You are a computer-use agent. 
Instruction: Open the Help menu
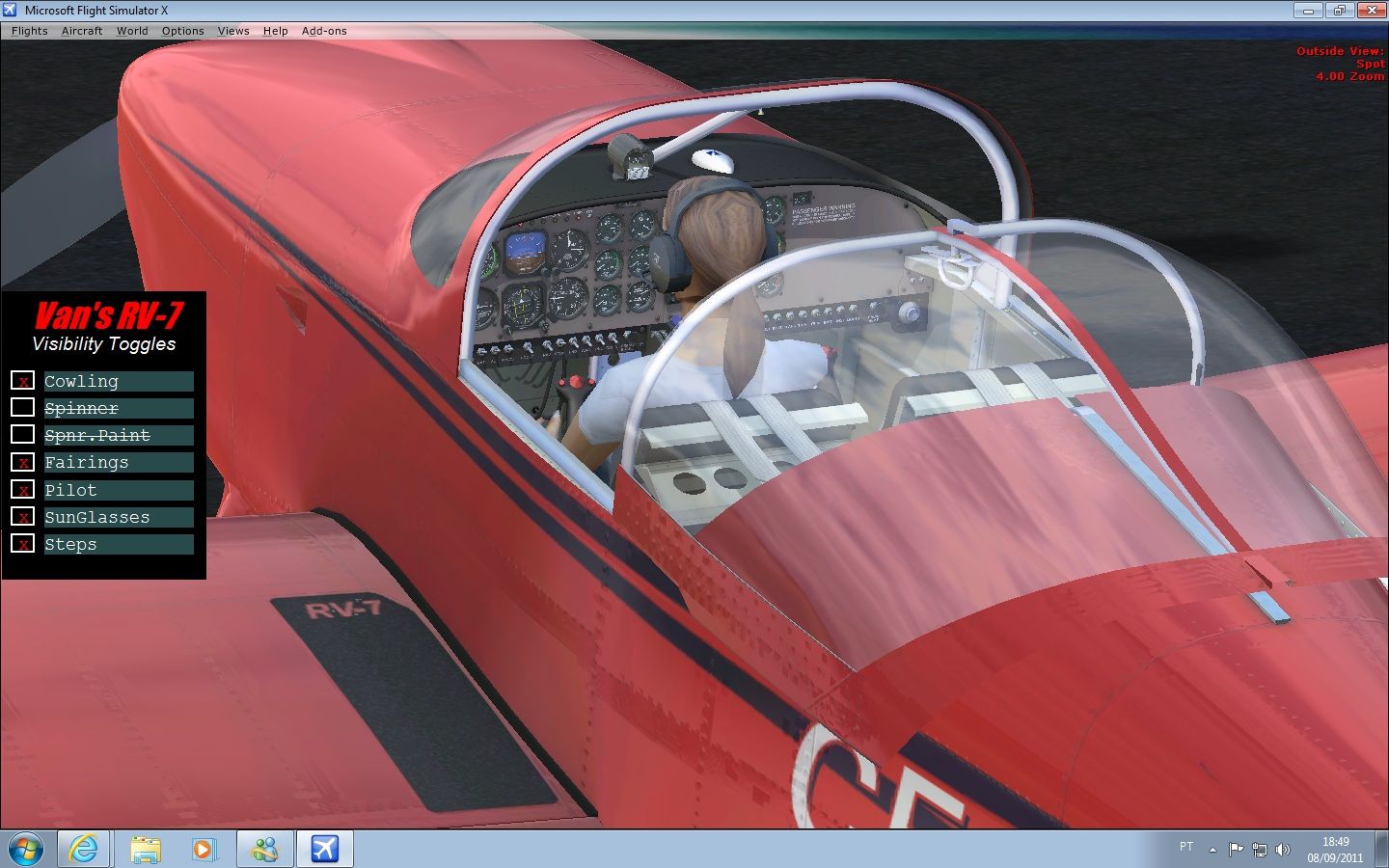276,31
